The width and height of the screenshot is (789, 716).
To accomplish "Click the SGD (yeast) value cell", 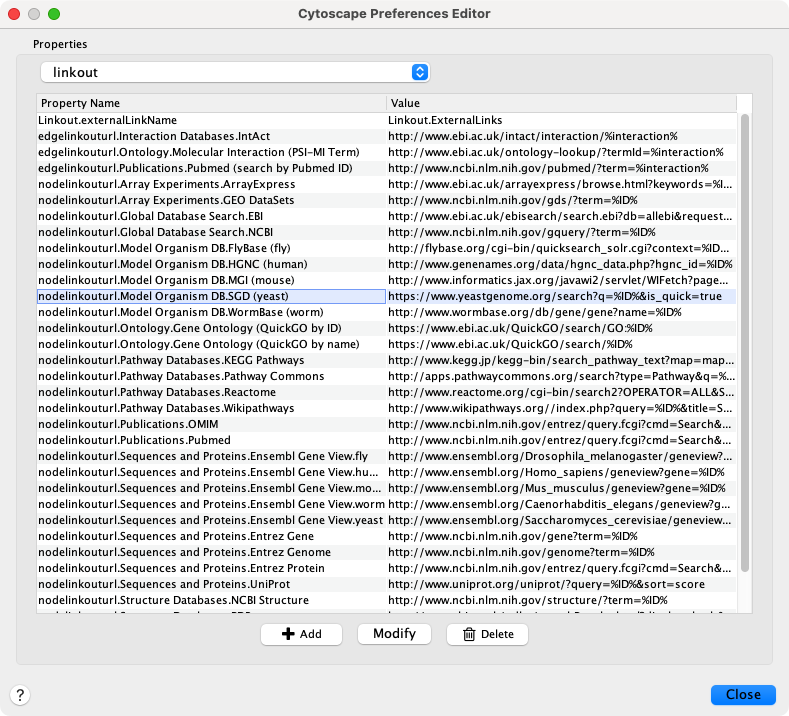I will click(x=560, y=296).
